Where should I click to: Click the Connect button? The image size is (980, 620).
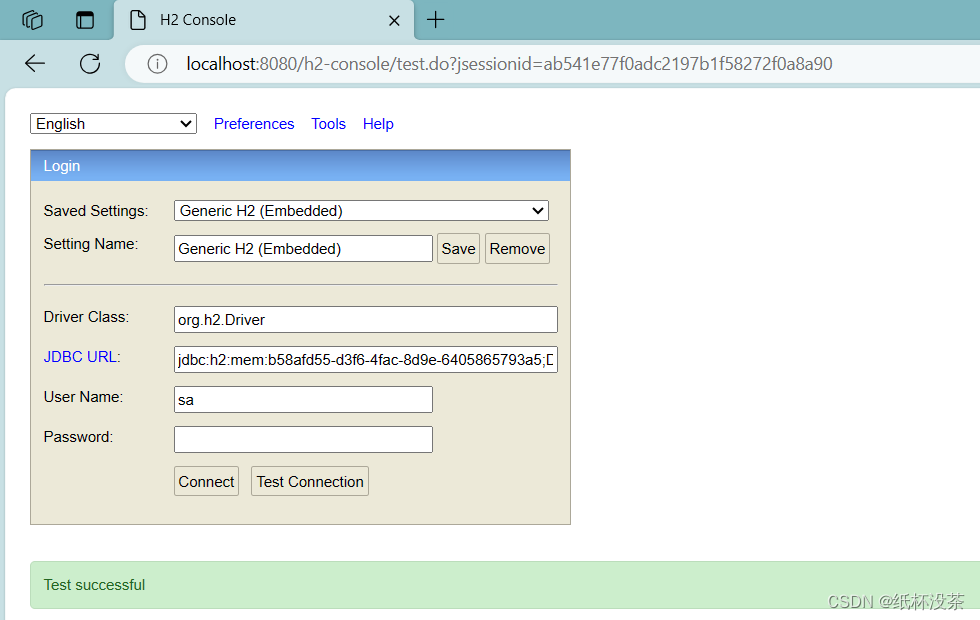[x=205, y=481]
